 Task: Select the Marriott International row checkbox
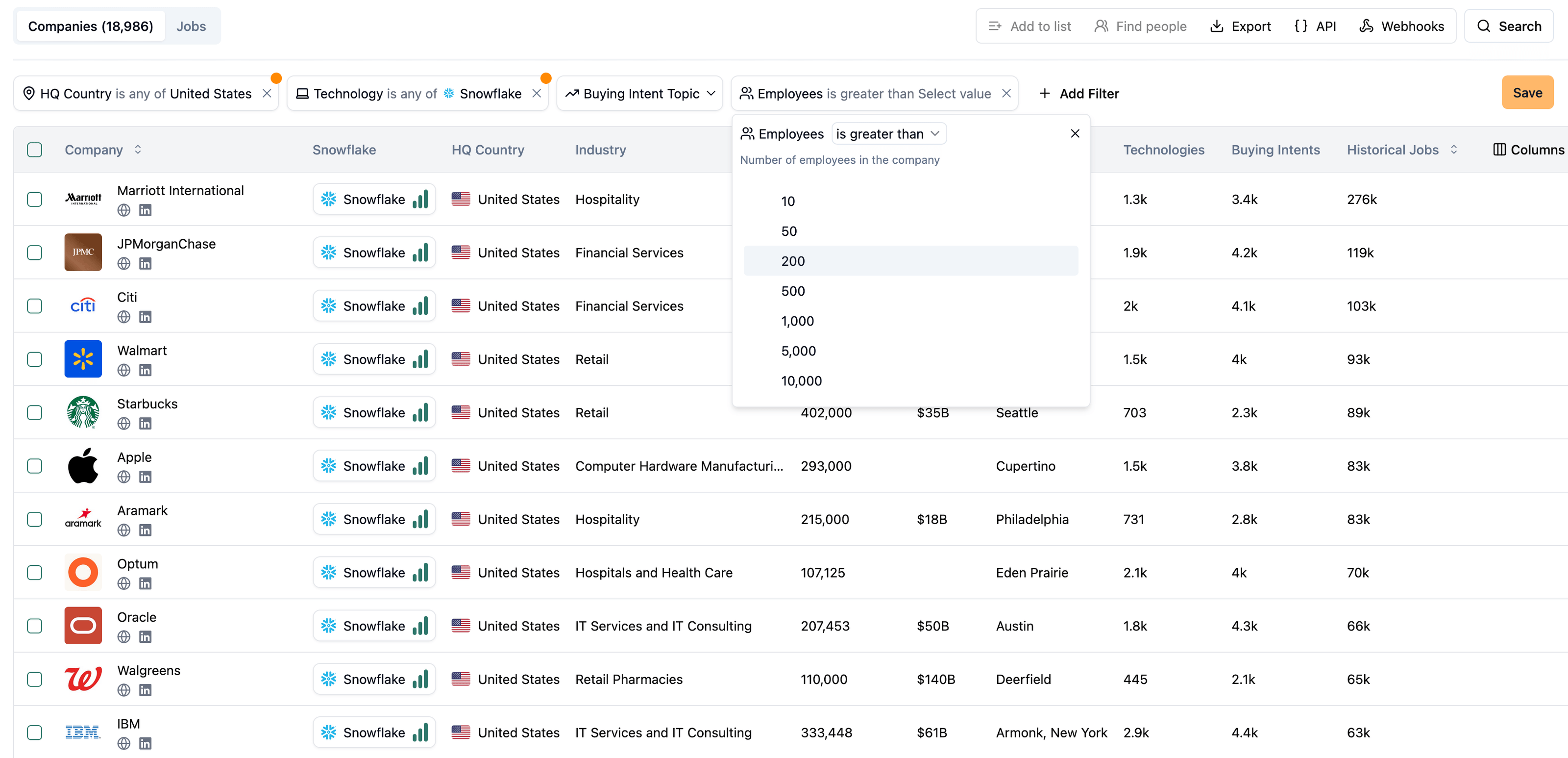pyautogui.click(x=35, y=199)
